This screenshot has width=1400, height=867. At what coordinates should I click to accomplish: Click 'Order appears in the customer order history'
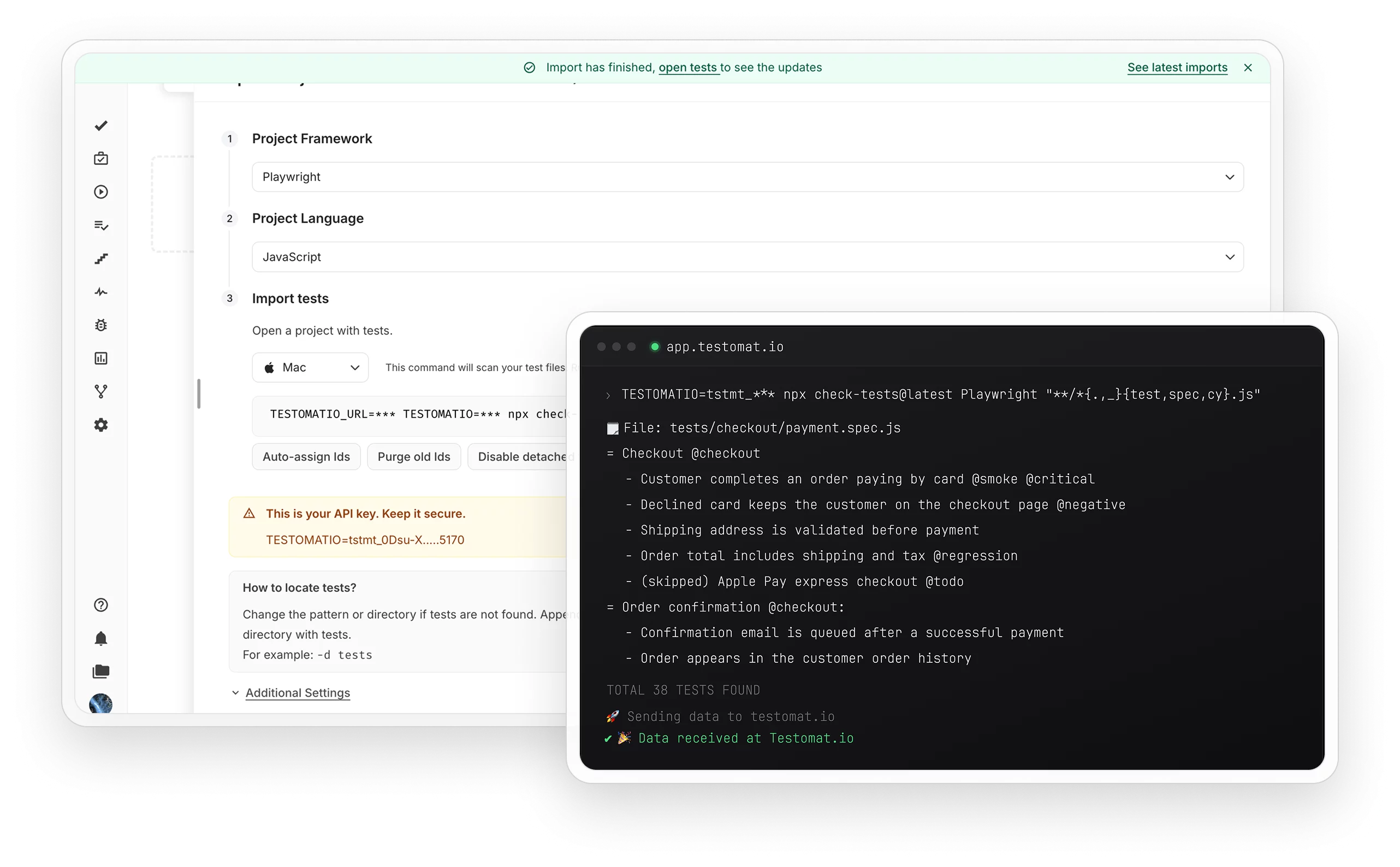805,659
